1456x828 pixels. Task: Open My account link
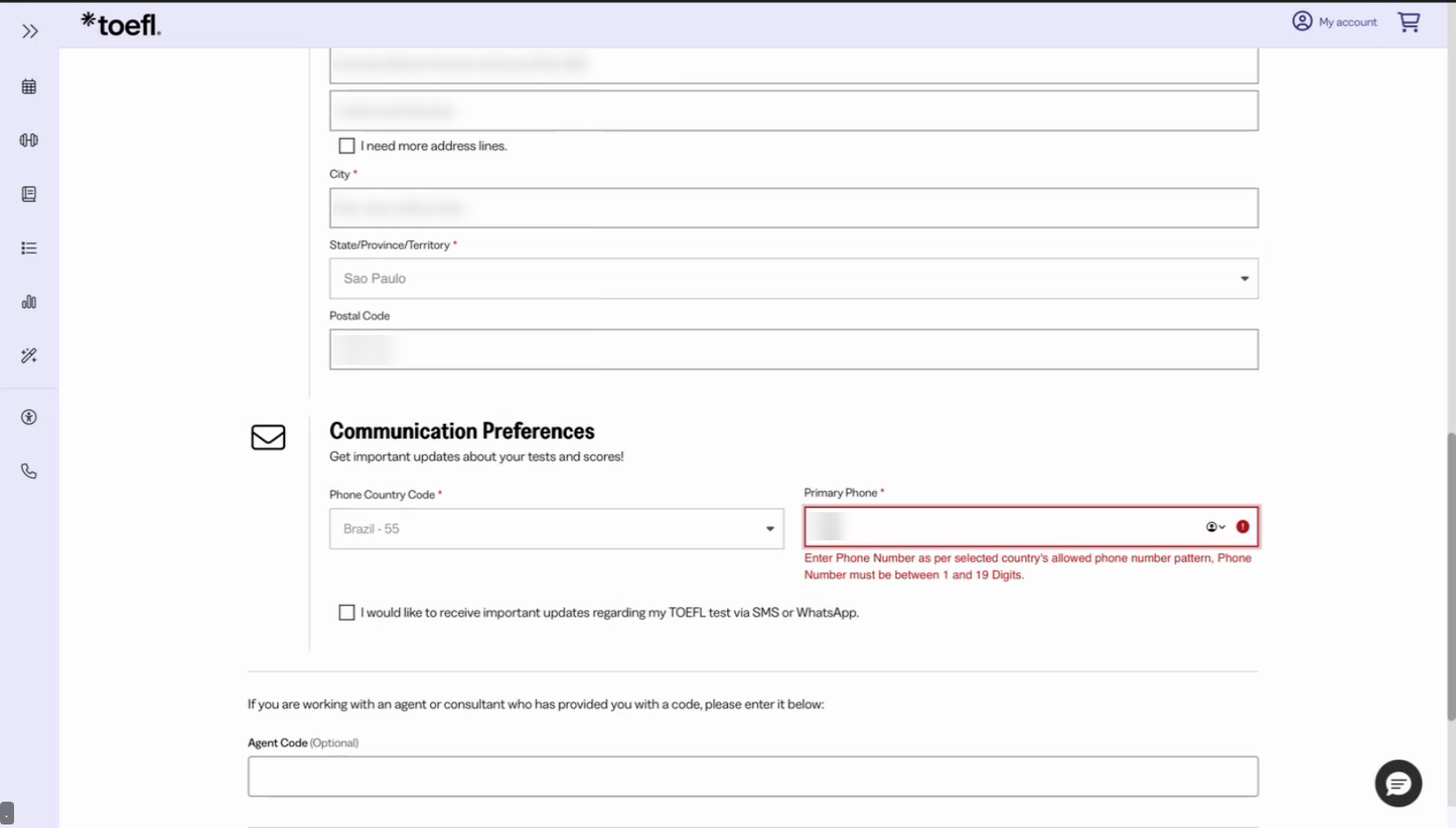pos(1347,22)
